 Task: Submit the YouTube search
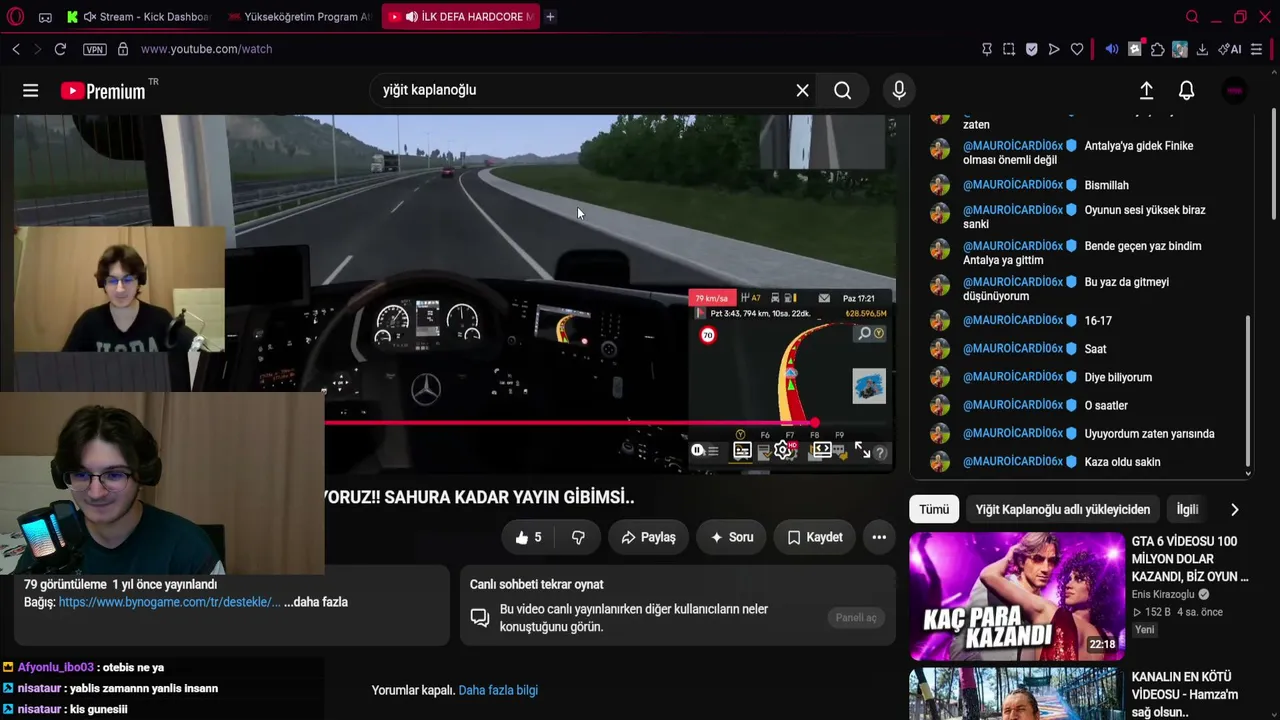[x=843, y=91]
